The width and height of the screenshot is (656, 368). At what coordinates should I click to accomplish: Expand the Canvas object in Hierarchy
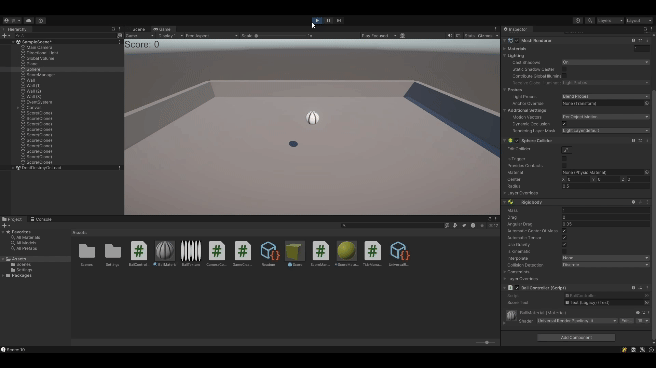point(18,107)
